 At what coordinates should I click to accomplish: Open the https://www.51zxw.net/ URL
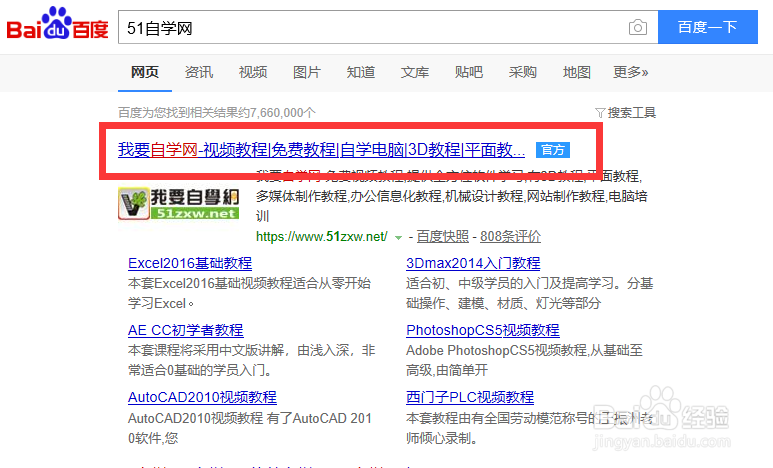pyautogui.click(x=321, y=237)
